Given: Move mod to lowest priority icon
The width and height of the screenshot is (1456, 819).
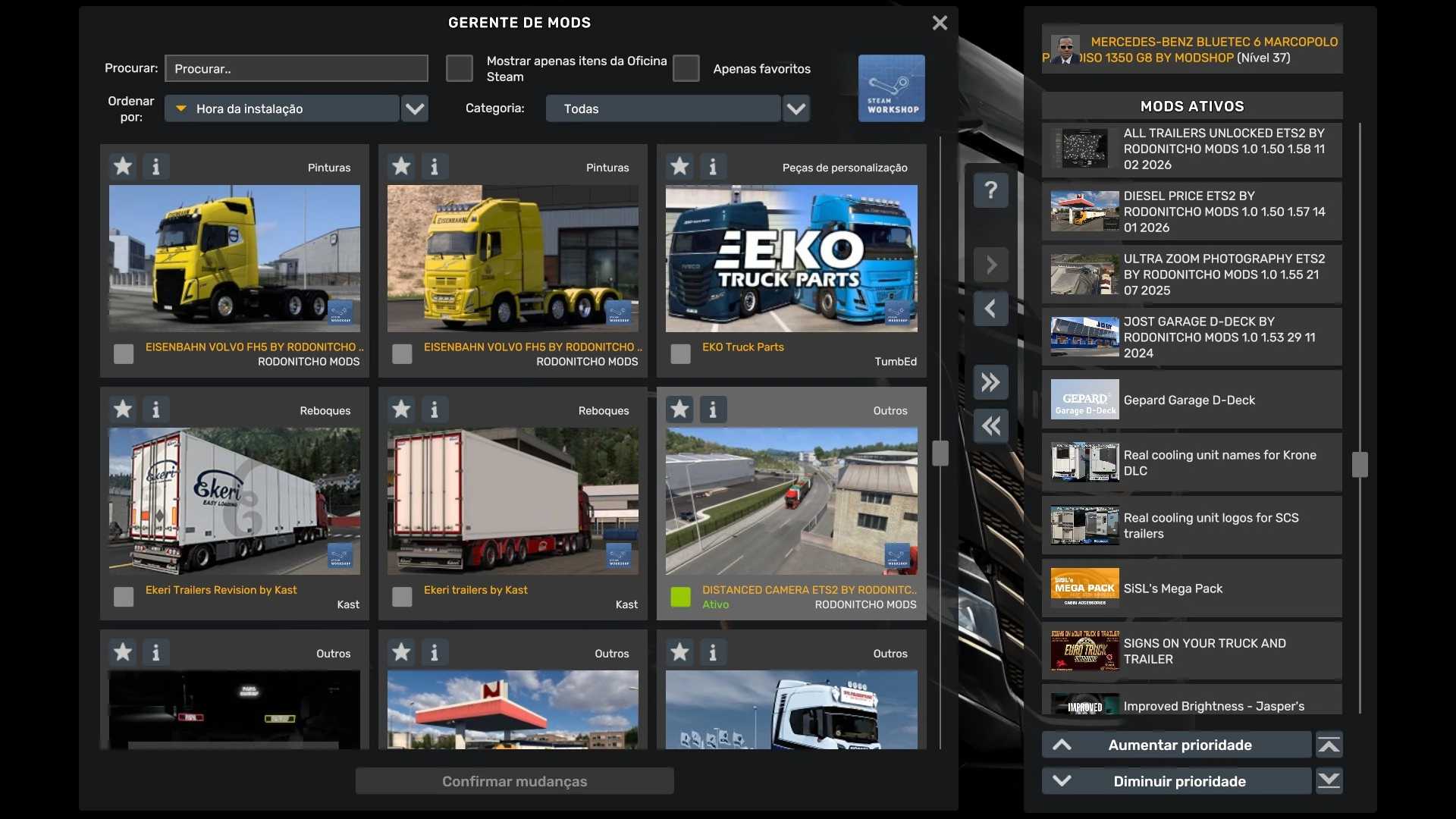Looking at the screenshot, I should 1329,780.
